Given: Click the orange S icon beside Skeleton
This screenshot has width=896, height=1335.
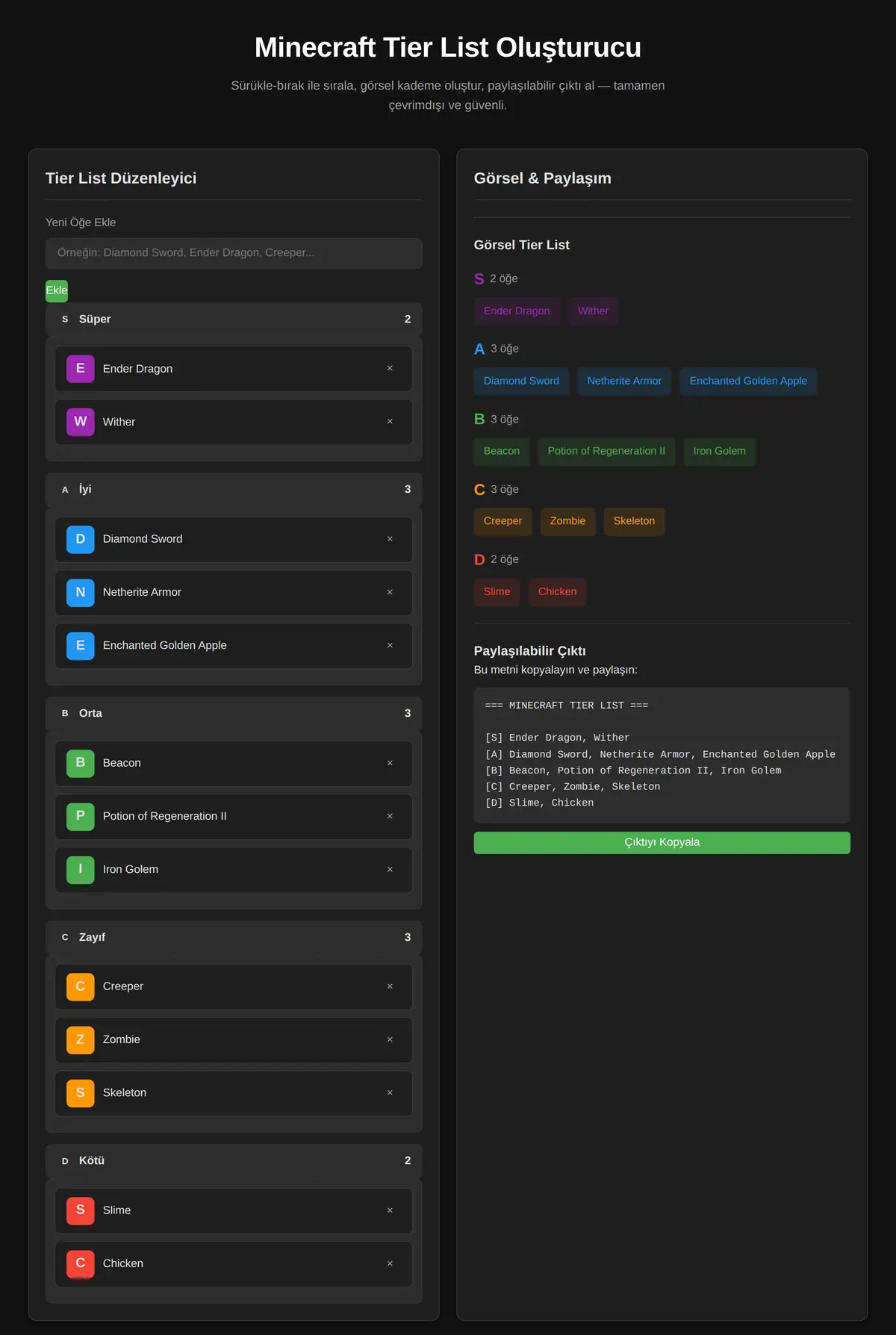Looking at the screenshot, I should (81, 1092).
